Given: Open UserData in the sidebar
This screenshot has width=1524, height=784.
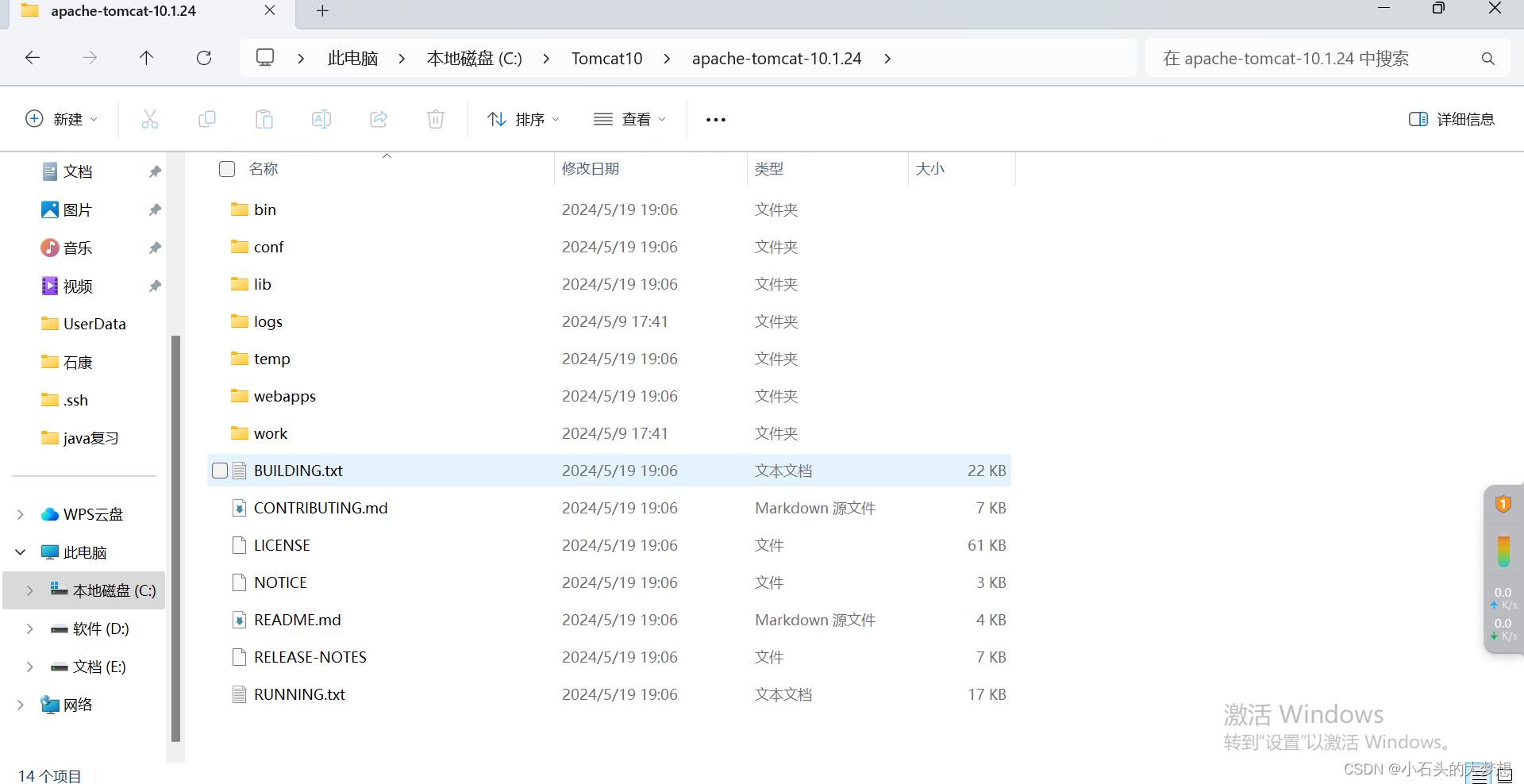Looking at the screenshot, I should point(83,324).
